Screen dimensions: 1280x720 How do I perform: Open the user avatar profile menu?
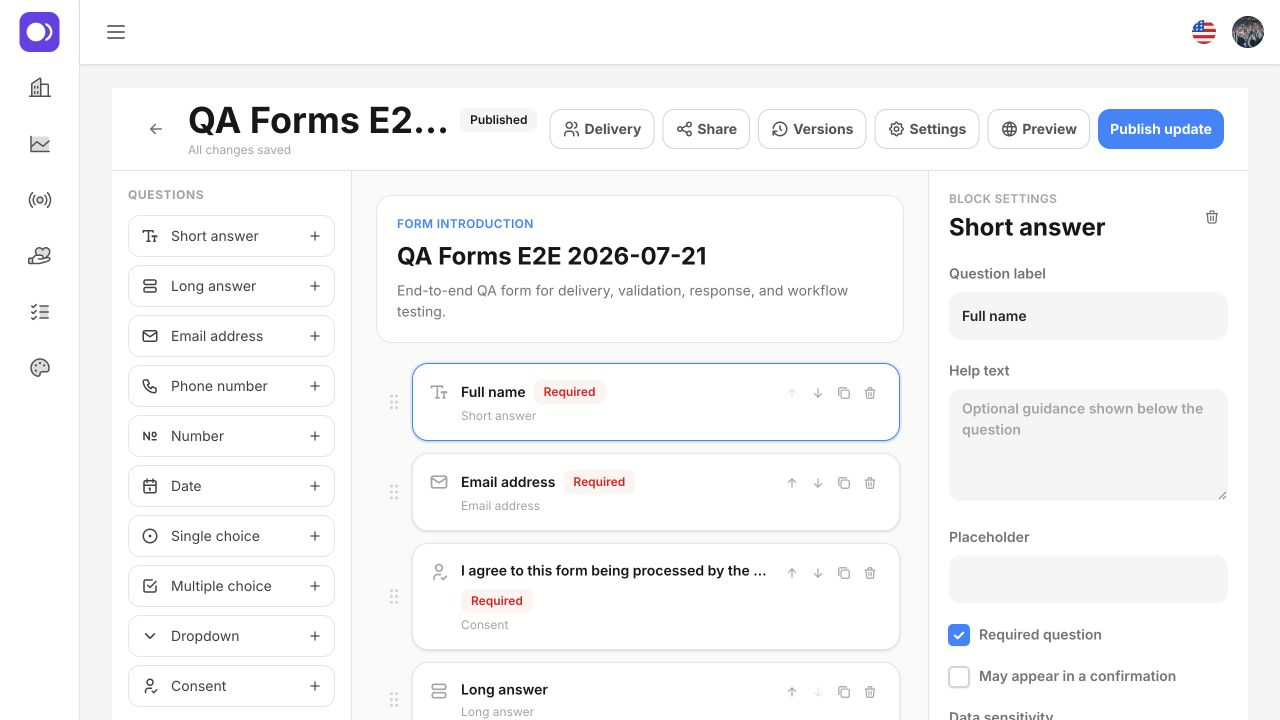1248,32
